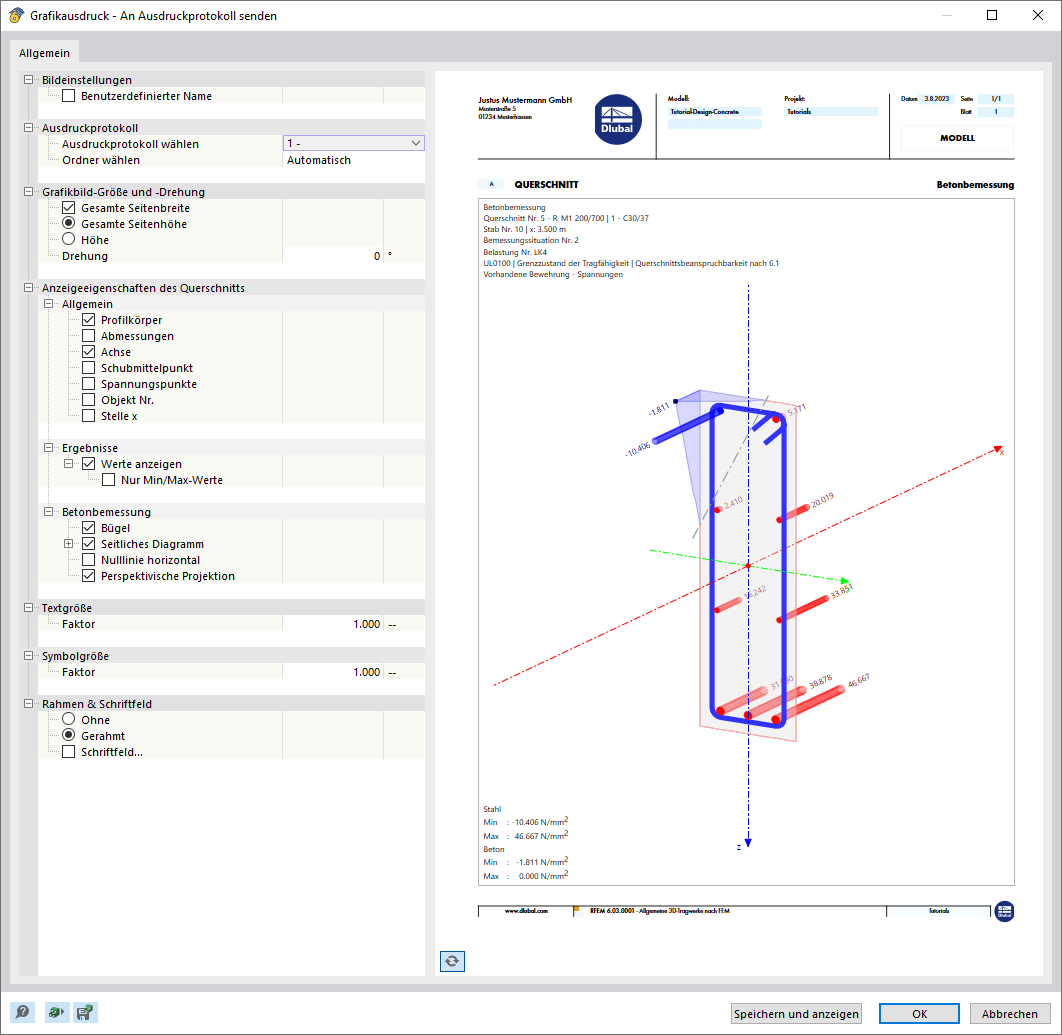Select Gesamte Seitenhöhe radio button
1062x1035 pixels.
(68, 224)
